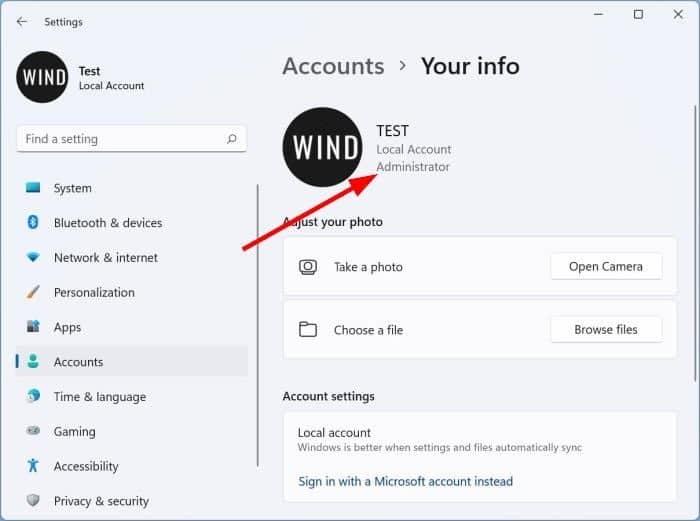Minimize the Settings window
This screenshot has height=521, width=700.
(x=598, y=14)
